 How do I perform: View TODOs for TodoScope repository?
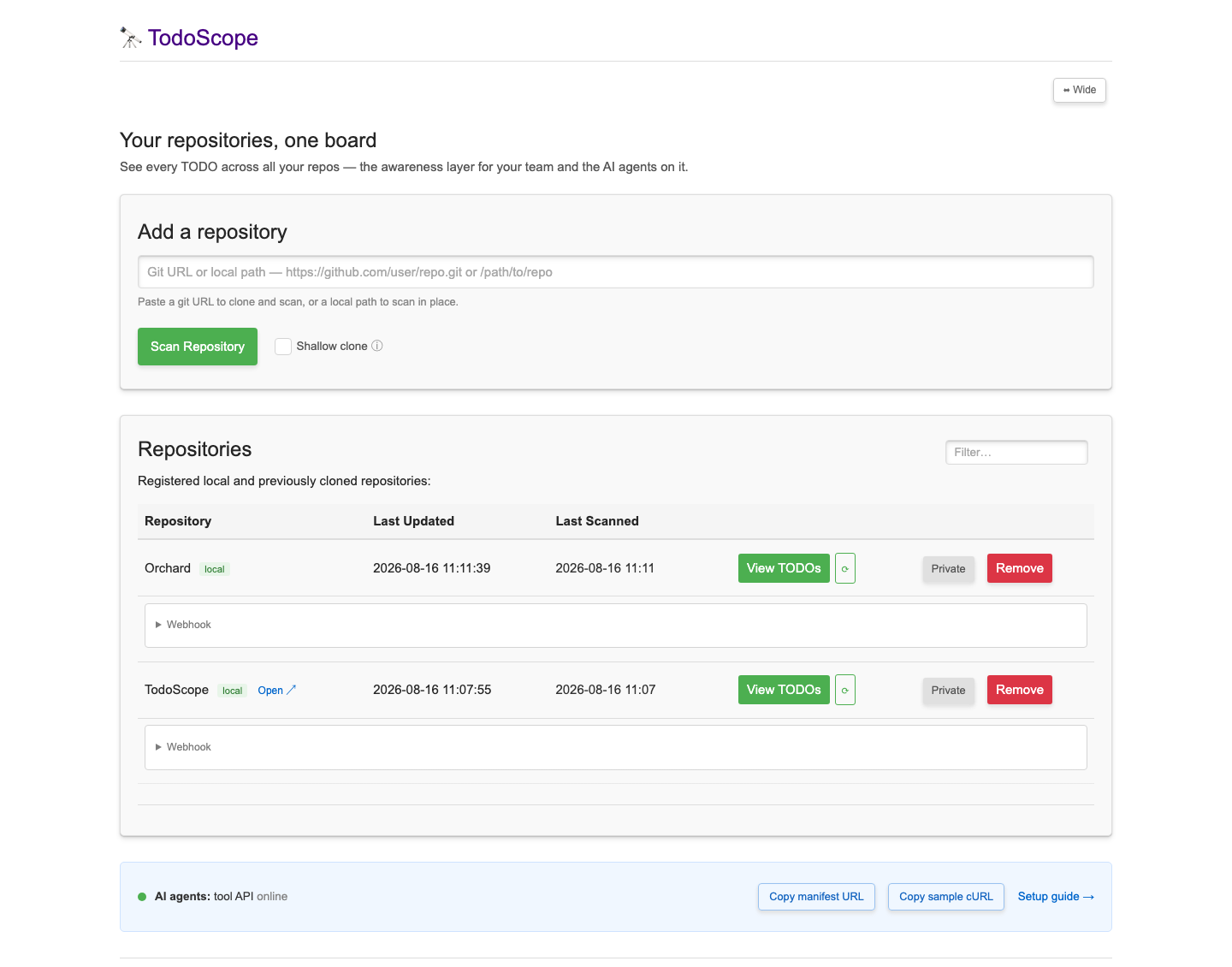point(784,690)
